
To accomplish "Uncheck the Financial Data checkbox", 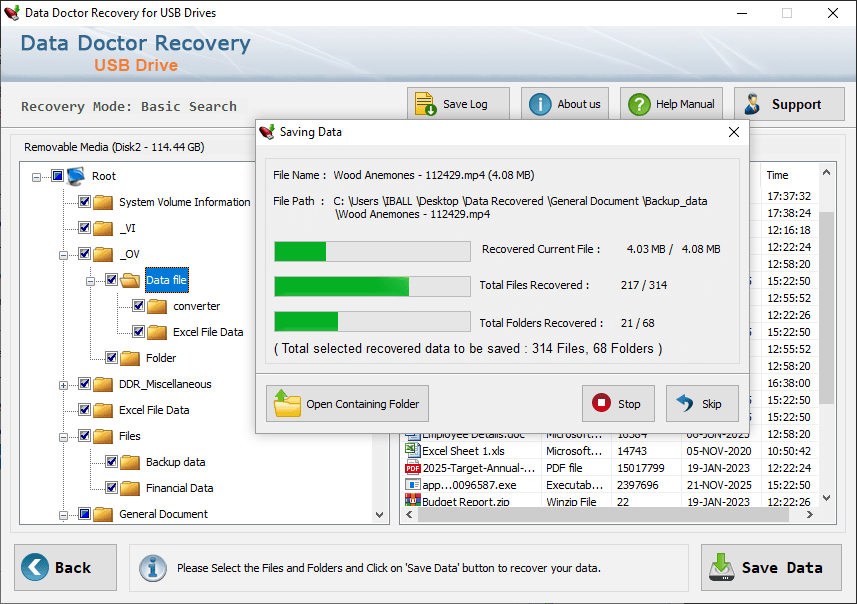I will (111, 488).
